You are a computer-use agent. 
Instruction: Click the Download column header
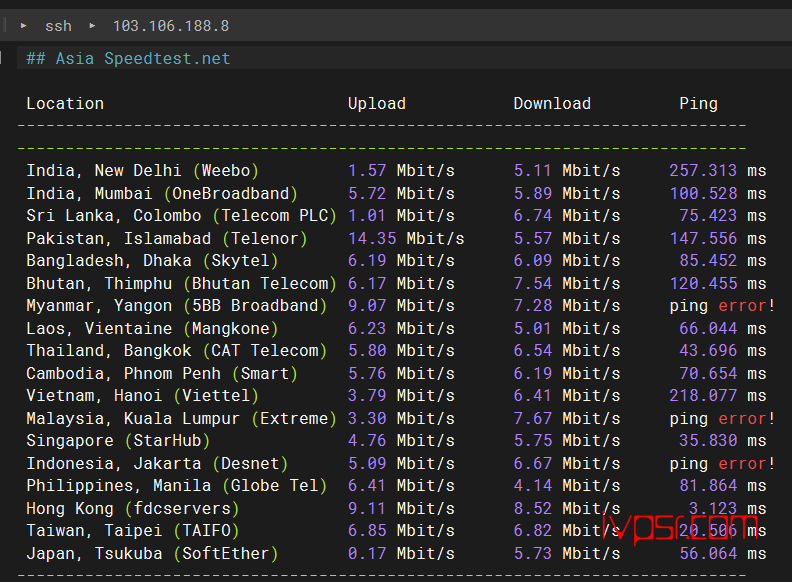click(552, 104)
